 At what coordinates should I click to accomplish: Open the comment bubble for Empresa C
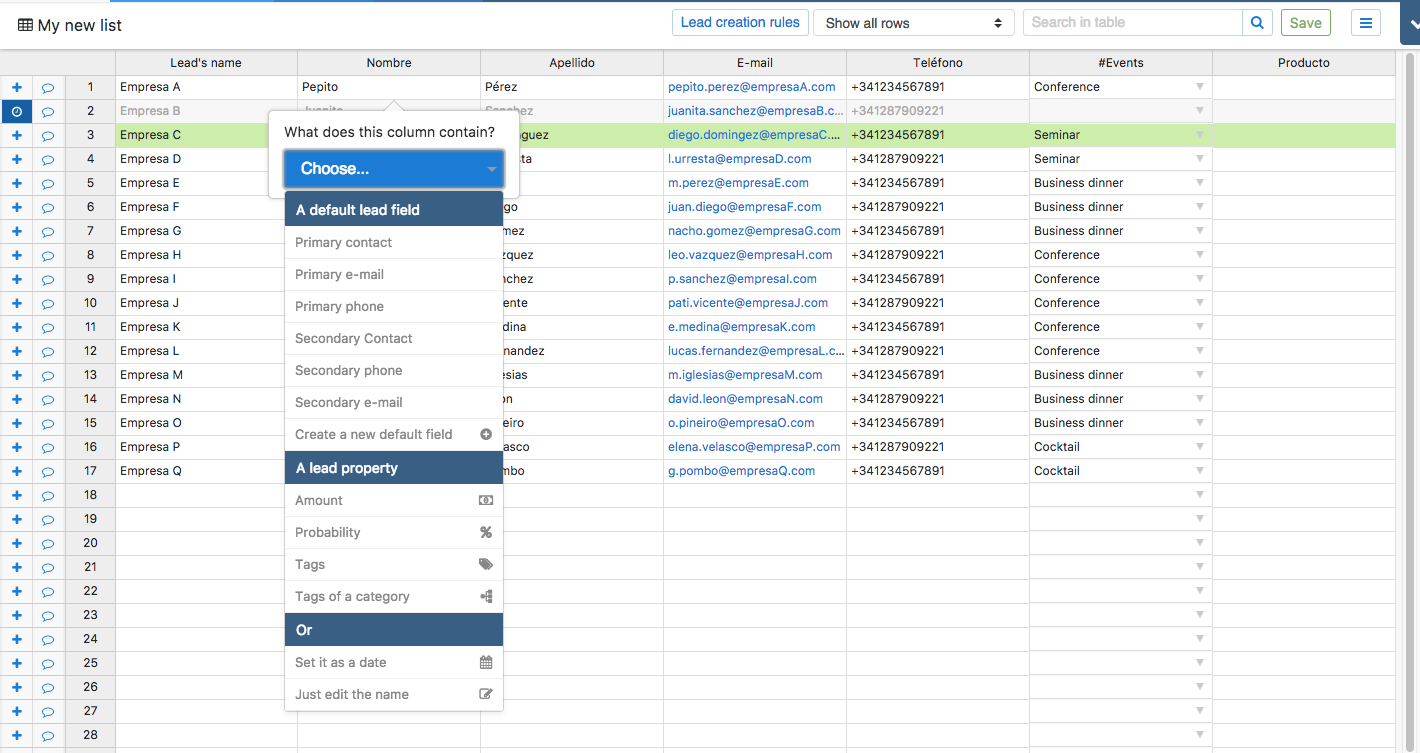[47, 134]
